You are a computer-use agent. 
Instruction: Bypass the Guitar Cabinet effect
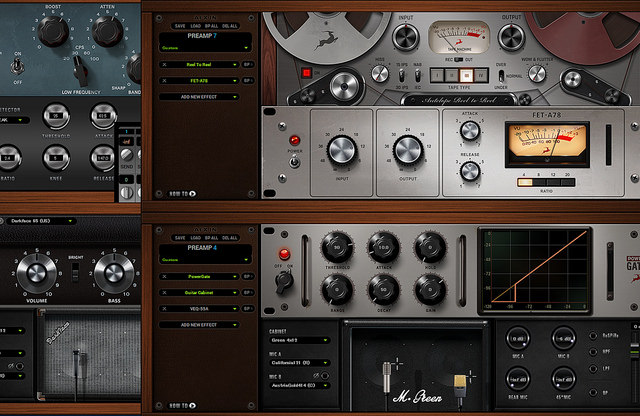[x=248, y=293]
